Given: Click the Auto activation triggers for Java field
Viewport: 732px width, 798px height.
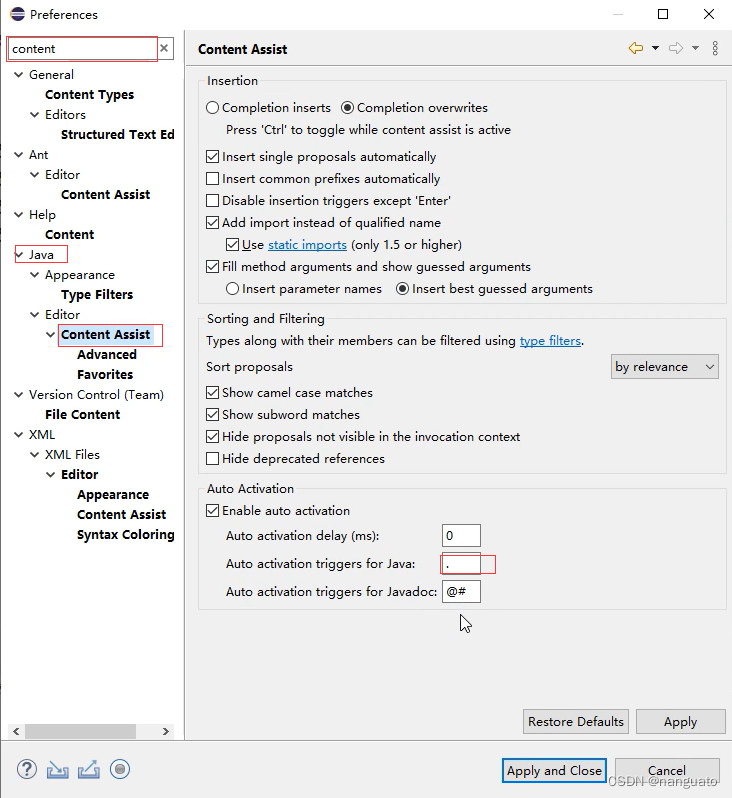Looking at the screenshot, I should pos(461,564).
